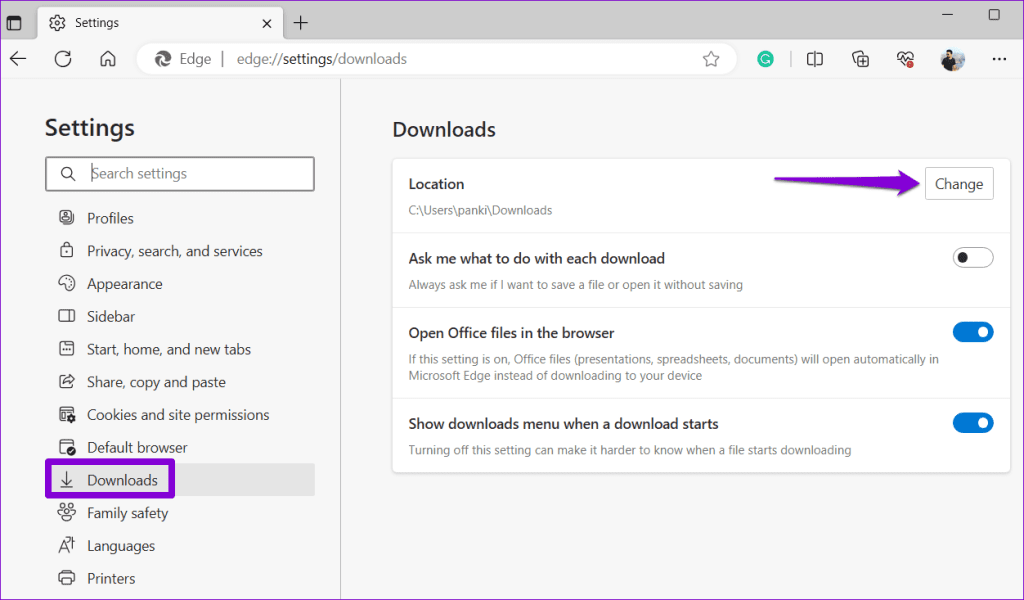Open Appearance settings

point(124,283)
